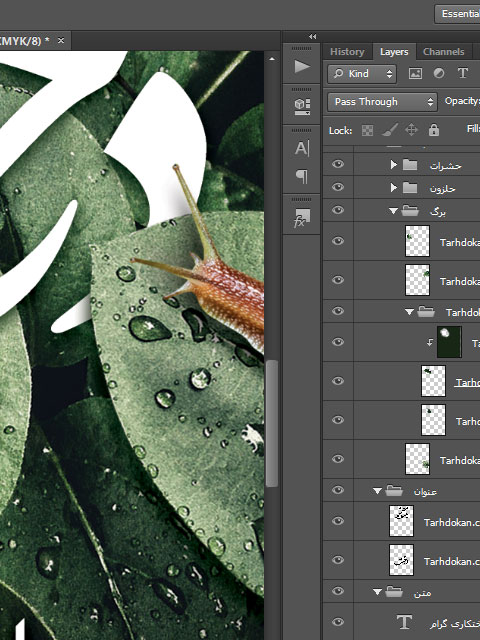The width and height of the screenshot is (480, 640).
Task: Toggle visibility of Tarhdokan subgroup
Action: (x=338, y=311)
